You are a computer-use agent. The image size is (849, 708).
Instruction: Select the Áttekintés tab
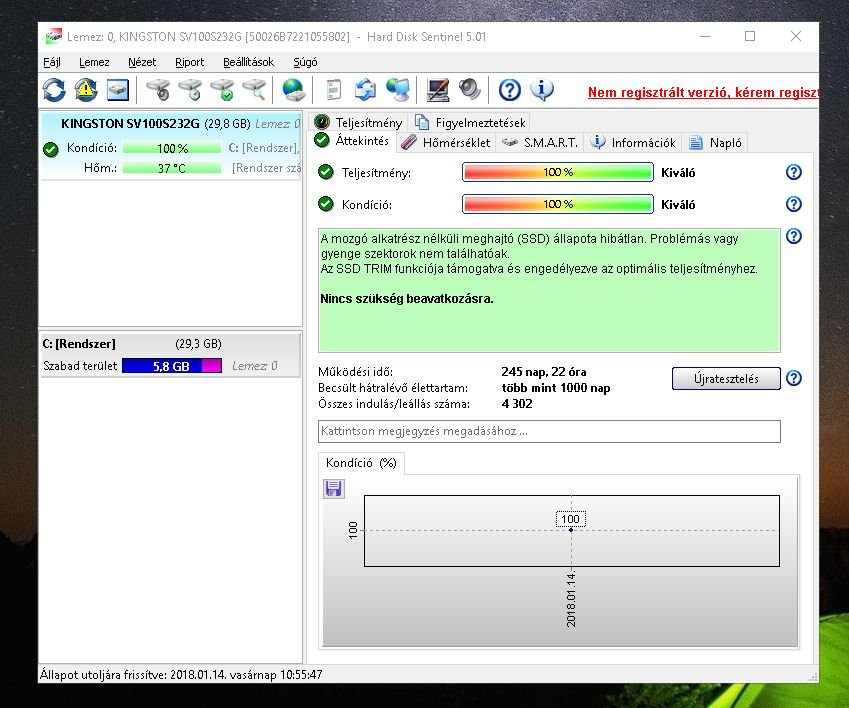(x=353, y=141)
